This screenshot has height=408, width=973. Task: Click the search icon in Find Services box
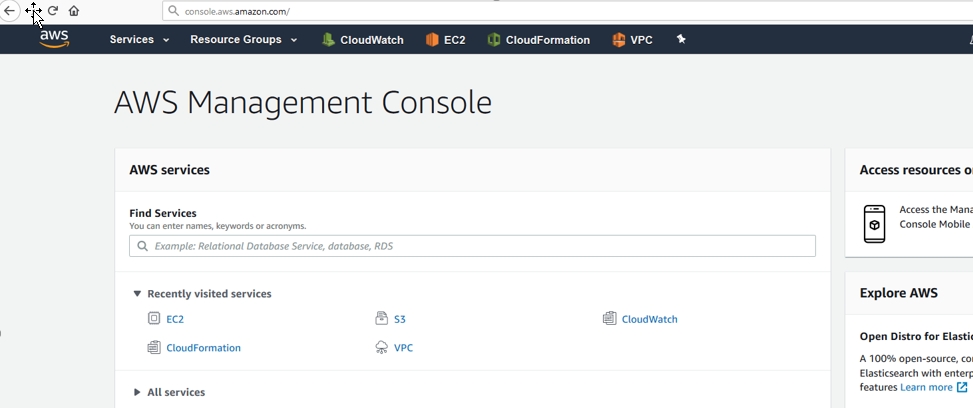143,246
